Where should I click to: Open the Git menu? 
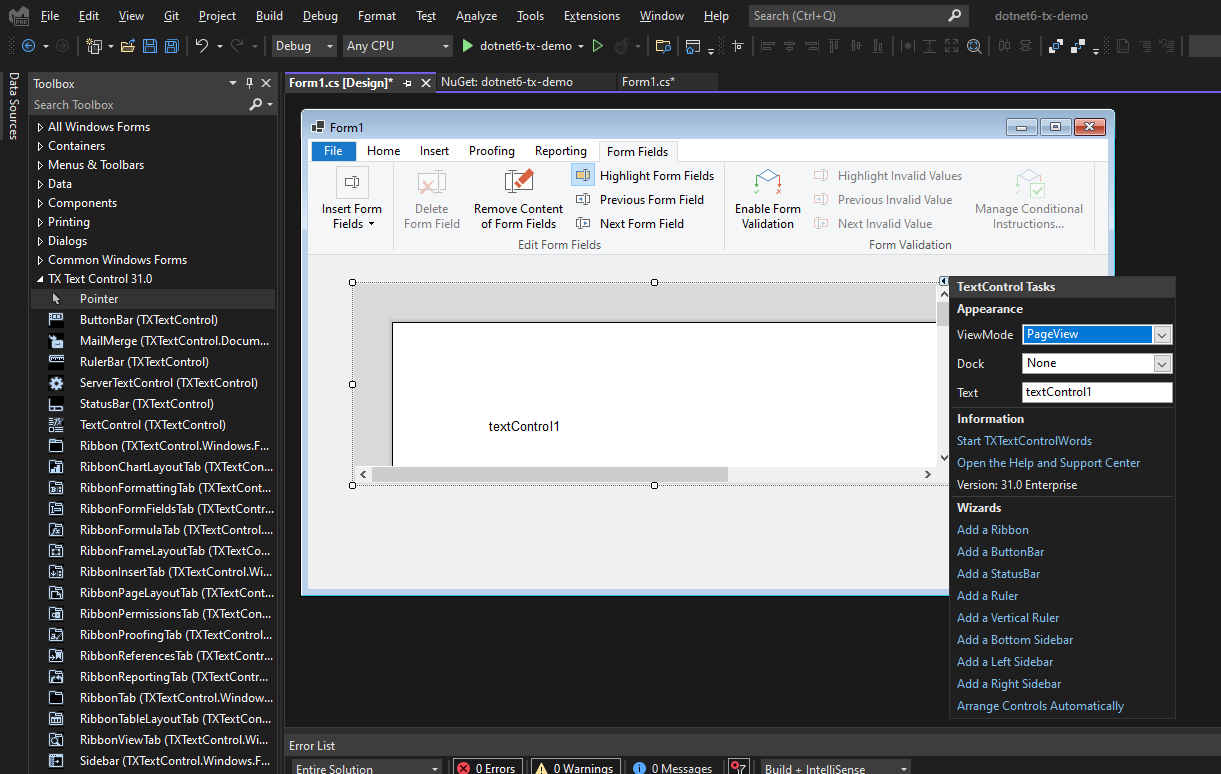pos(171,16)
